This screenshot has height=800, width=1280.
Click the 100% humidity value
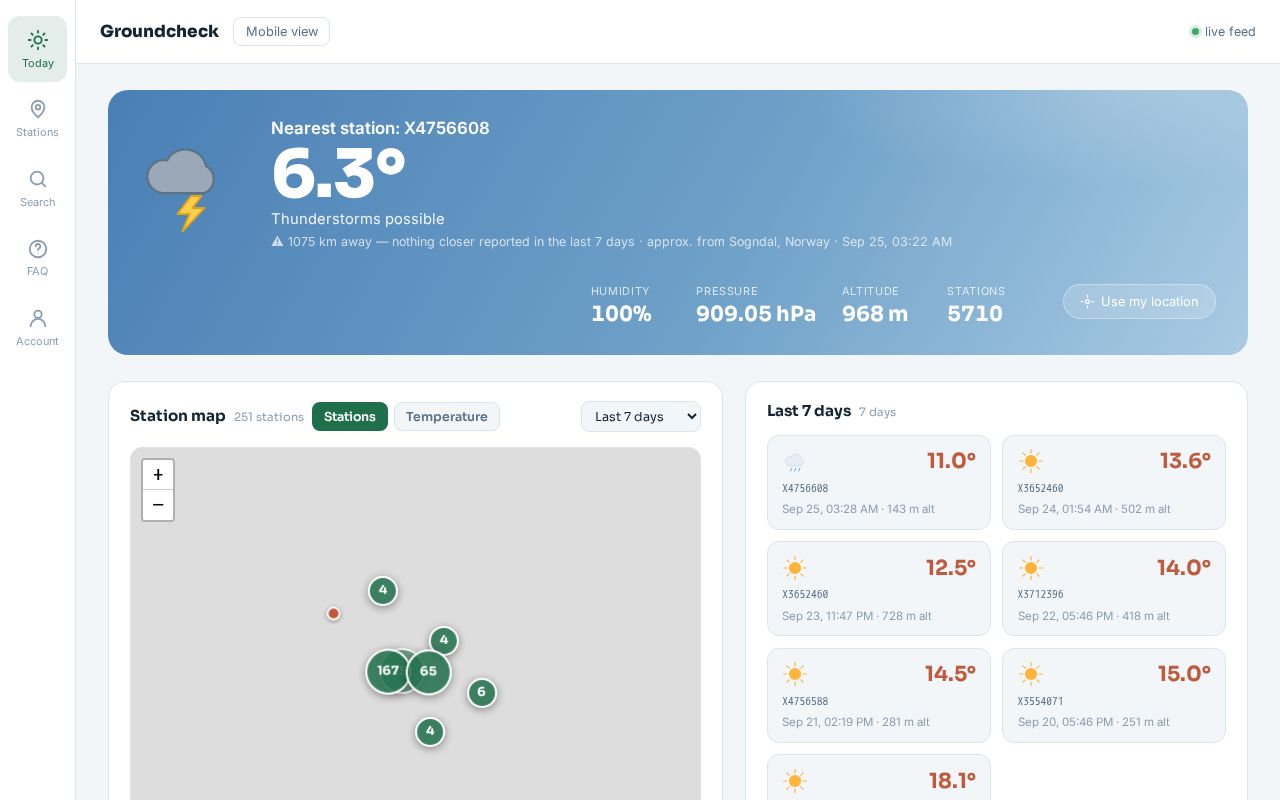click(x=621, y=314)
